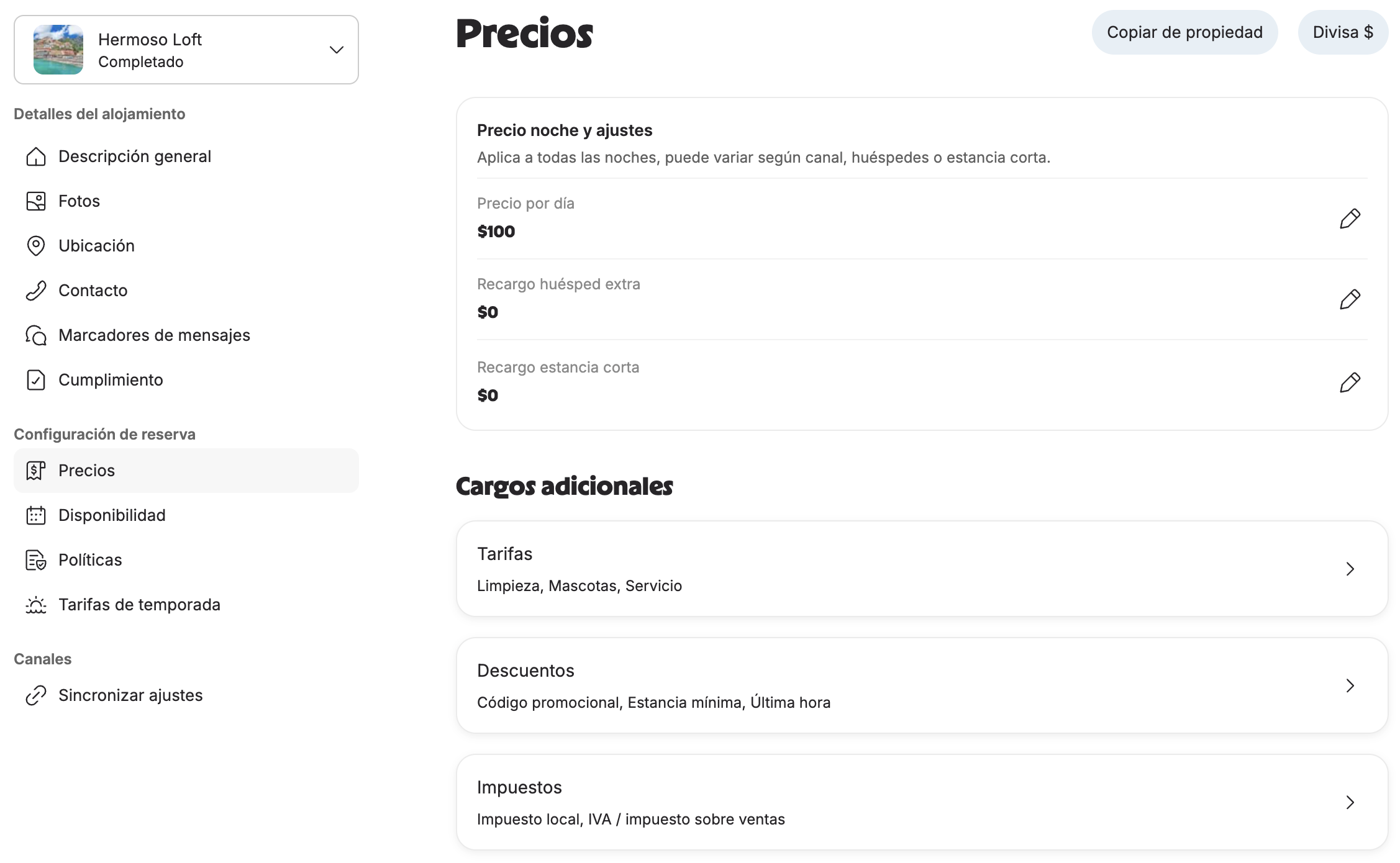This screenshot has height=863, width=1400.
Task: Open the Cumplimiento section via its checkmark document icon
Action: 36,380
